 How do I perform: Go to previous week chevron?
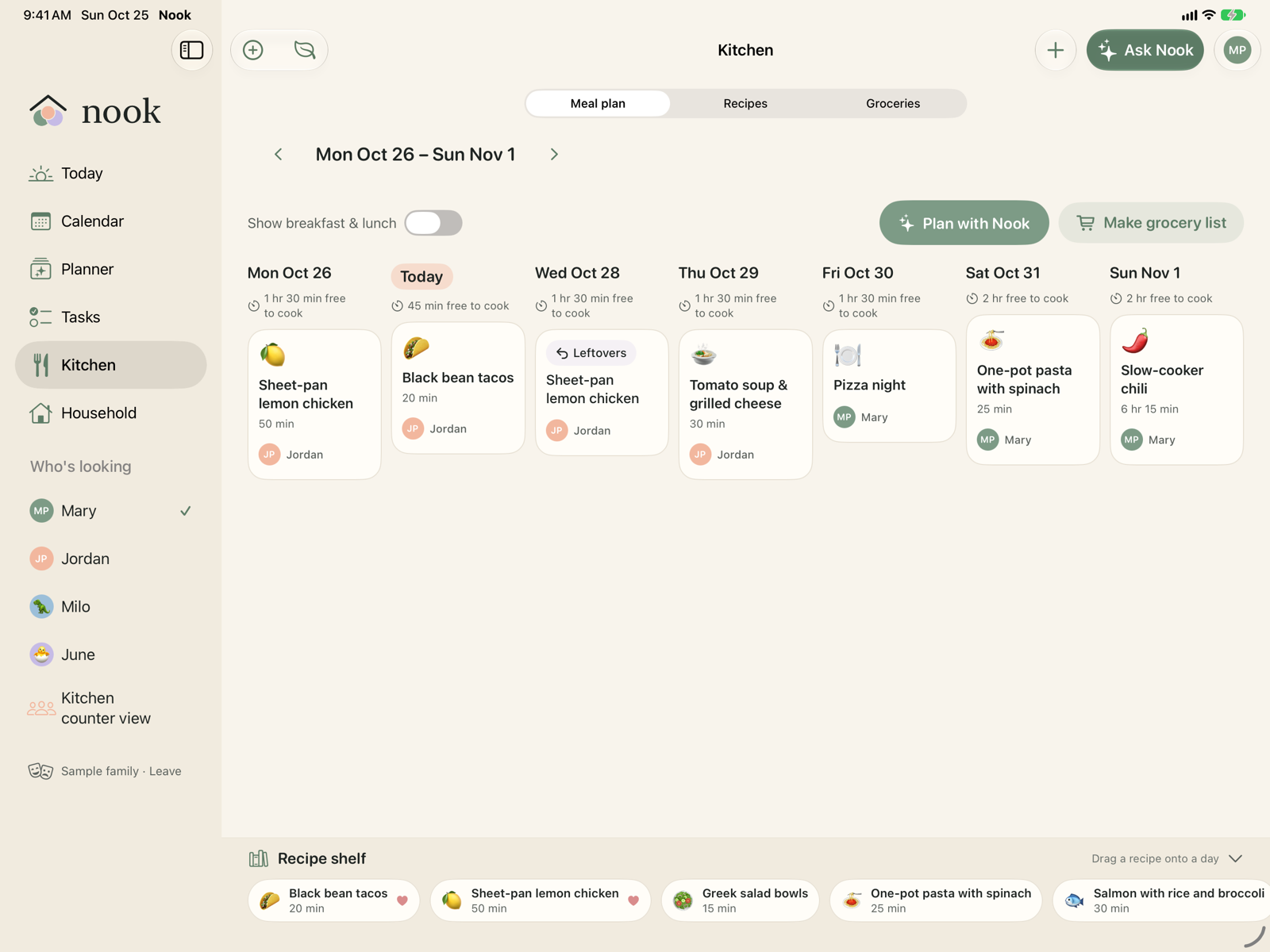coord(279,154)
